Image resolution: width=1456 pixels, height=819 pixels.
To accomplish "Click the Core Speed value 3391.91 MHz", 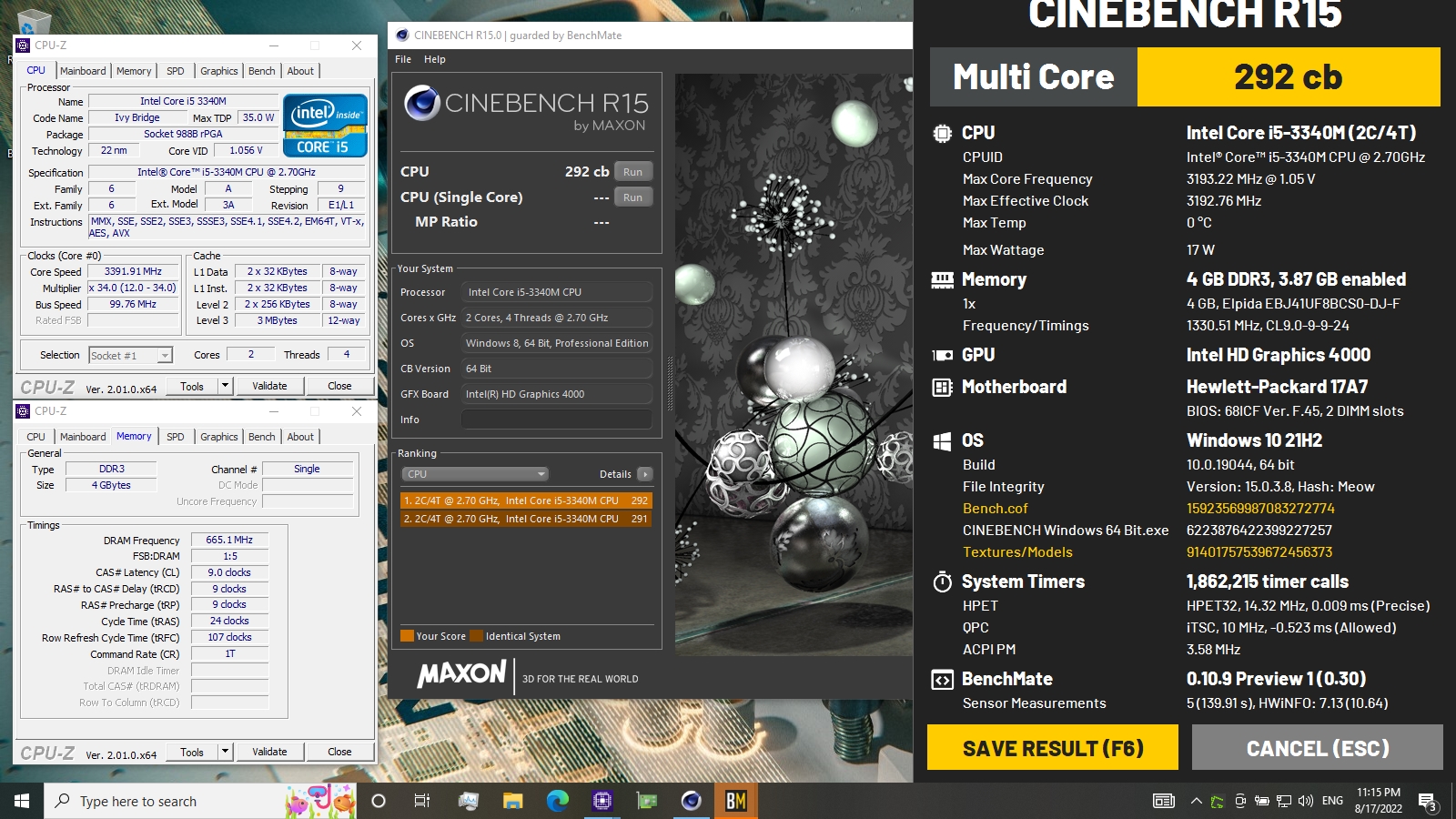I will click(133, 271).
